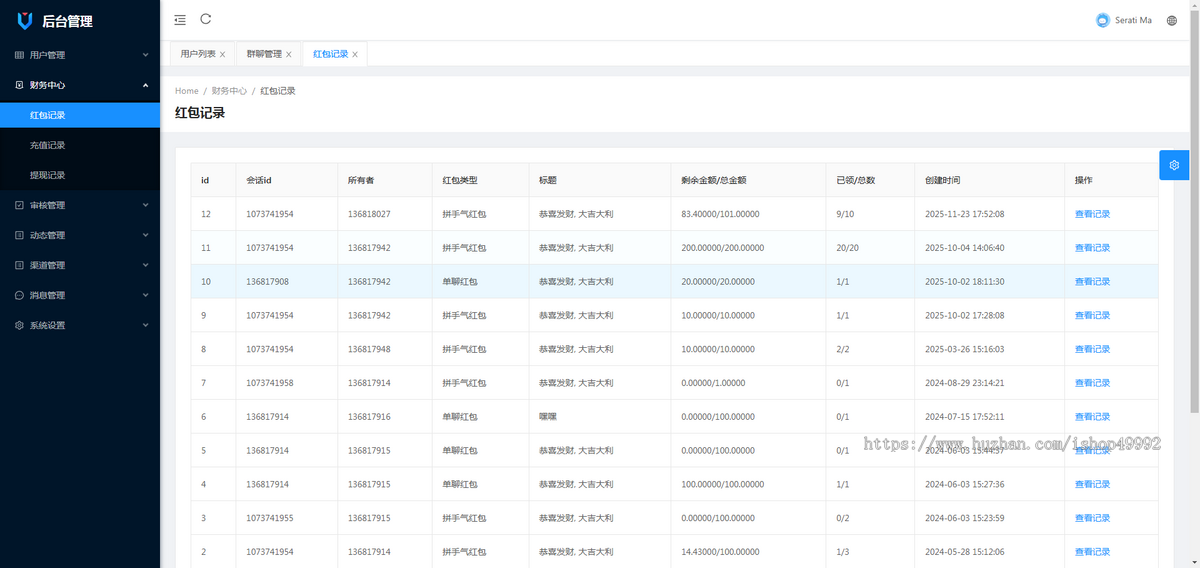The height and width of the screenshot is (568, 1200).
Task: Select session id 1073741955
Action: click(x=270, y=518)
